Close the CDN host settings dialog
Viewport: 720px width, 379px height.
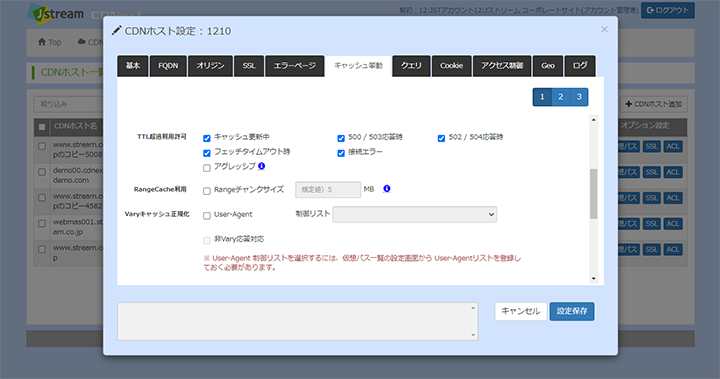(604, 29)
